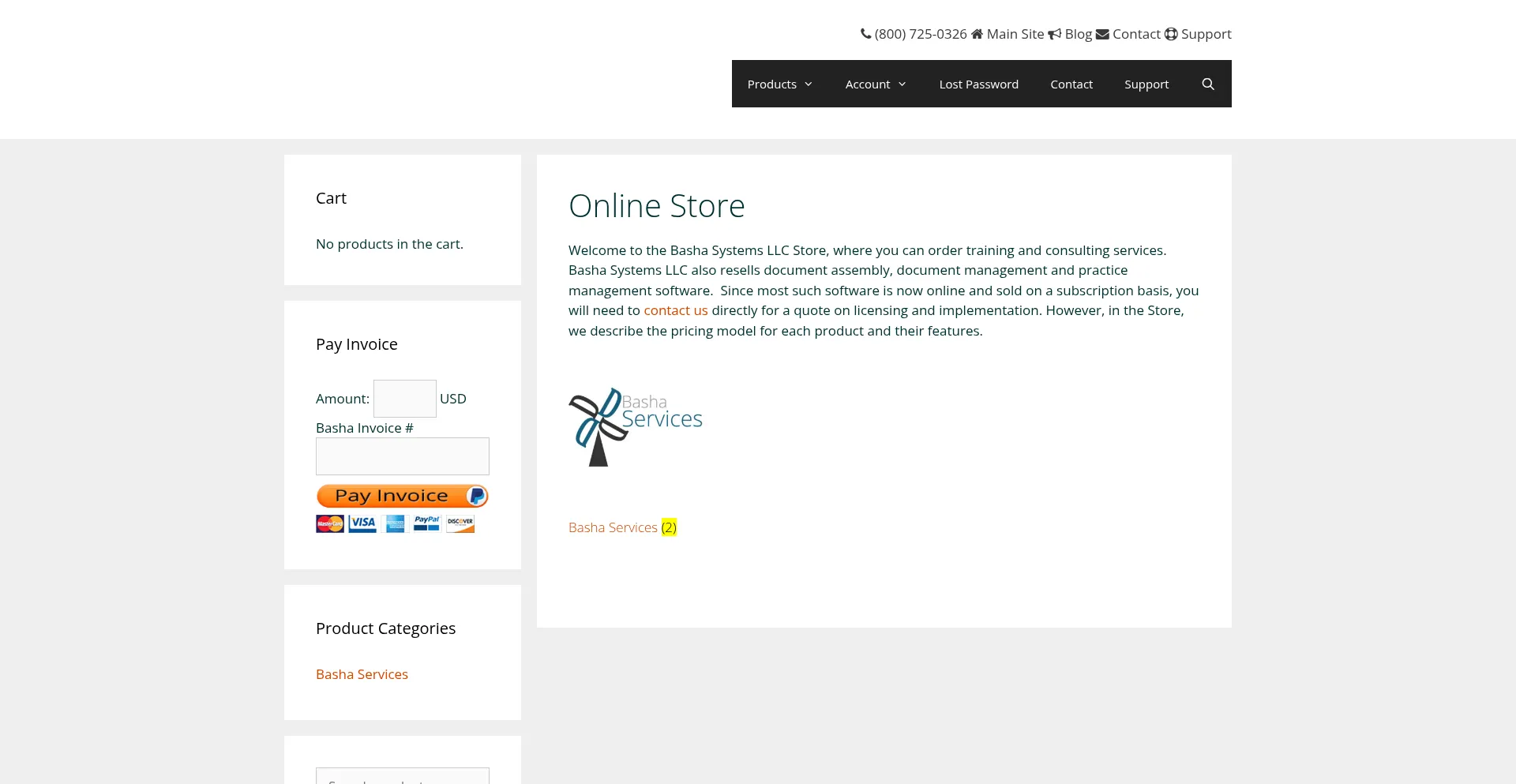Viewport: 1516px width, 784px height.
Task: Click the home icon next to Main Site
Action: [977, 34]
